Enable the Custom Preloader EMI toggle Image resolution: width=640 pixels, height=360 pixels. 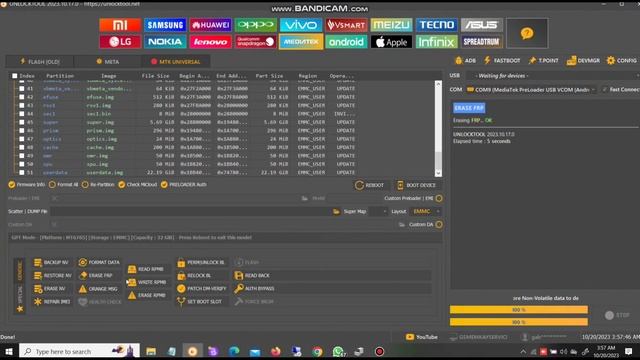(x=439, y=198)
